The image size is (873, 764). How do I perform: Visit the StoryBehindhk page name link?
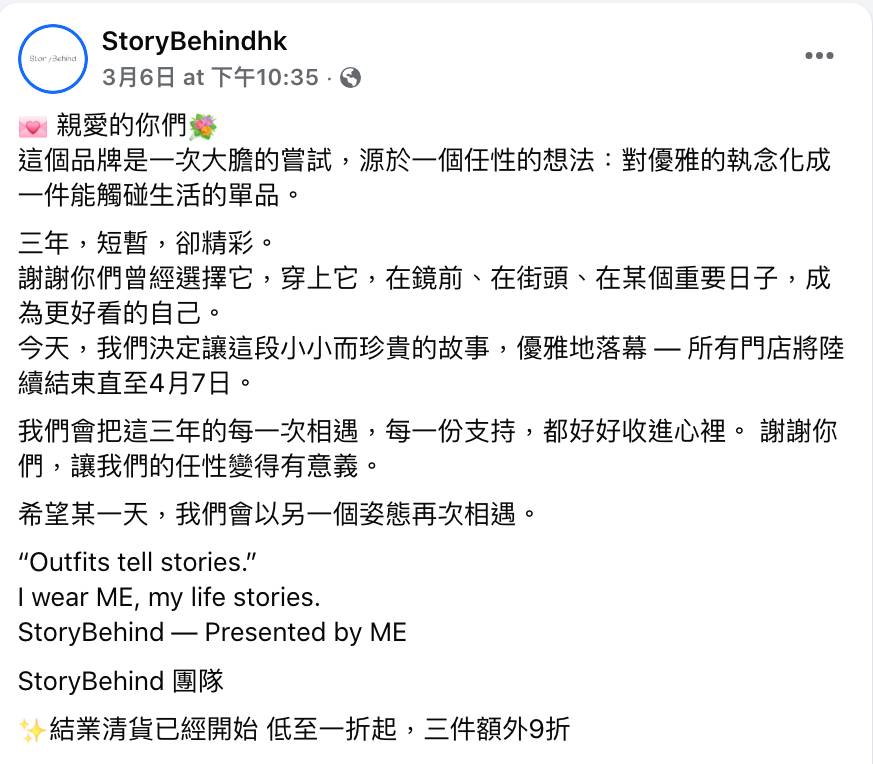[194, 41]
